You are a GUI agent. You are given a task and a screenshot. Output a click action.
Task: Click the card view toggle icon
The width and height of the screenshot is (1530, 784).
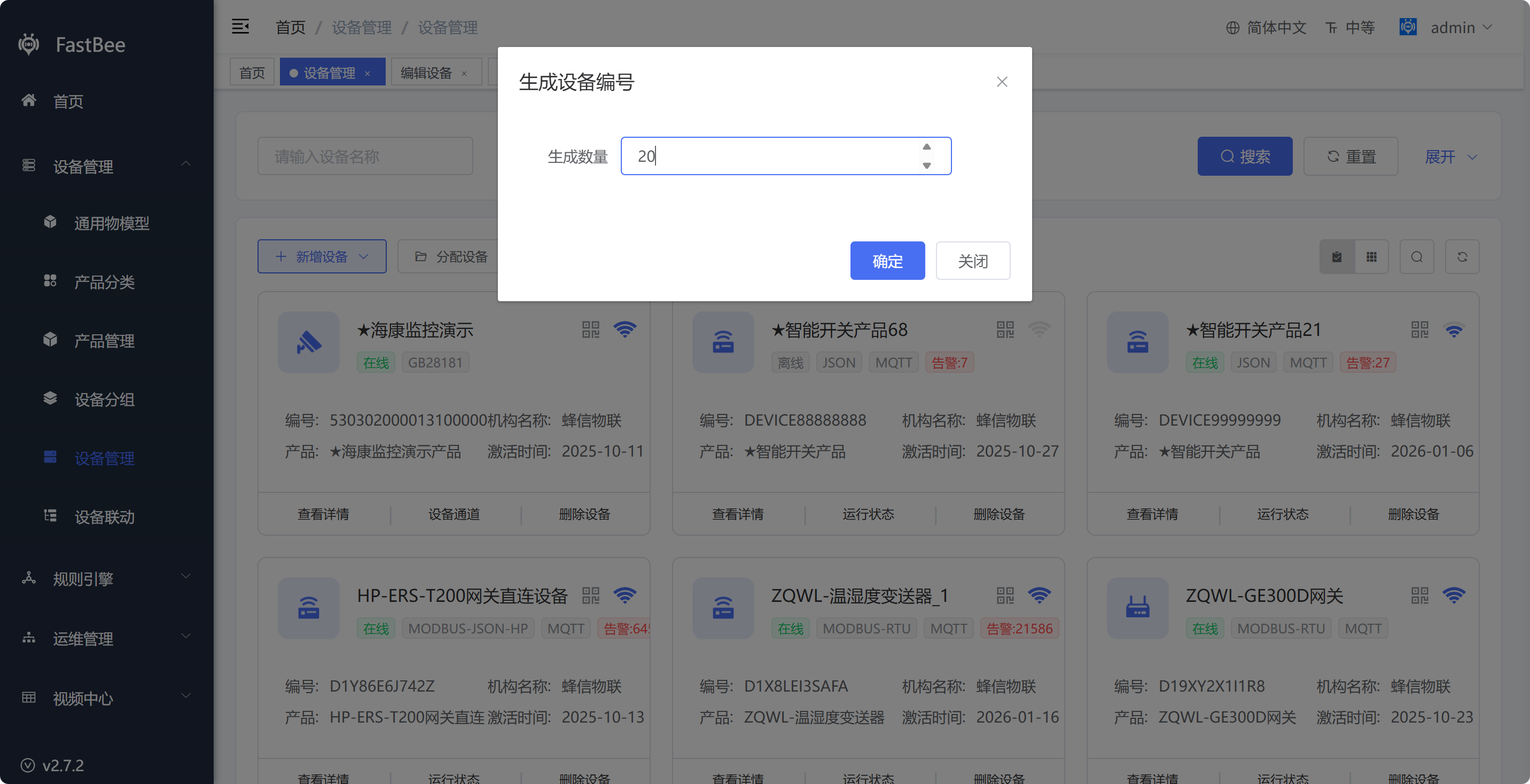point(1337,256)
